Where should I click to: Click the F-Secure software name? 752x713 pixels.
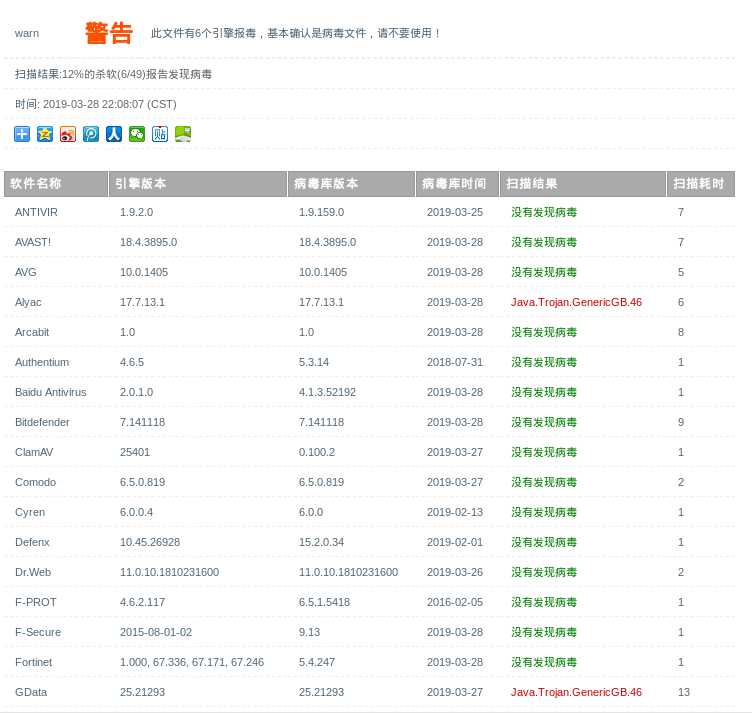(38, 632)
